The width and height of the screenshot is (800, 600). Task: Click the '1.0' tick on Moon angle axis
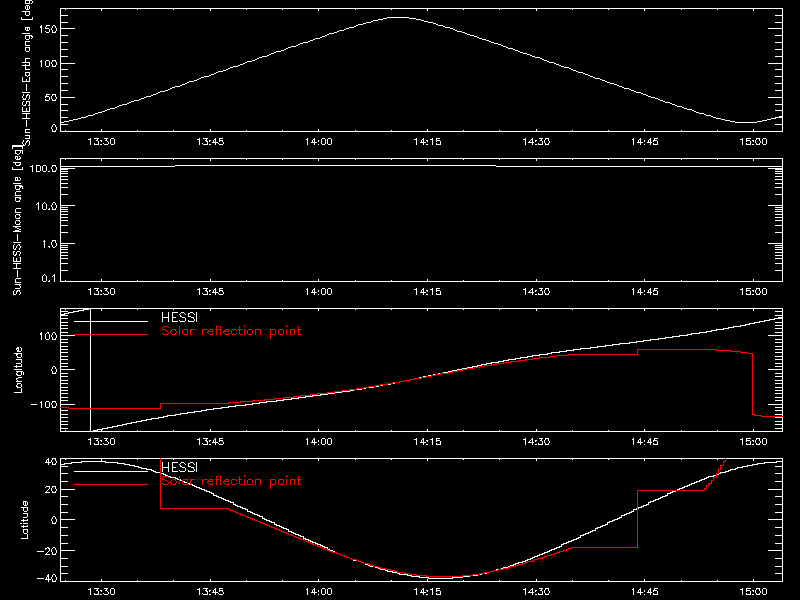(x=49, y=244)
